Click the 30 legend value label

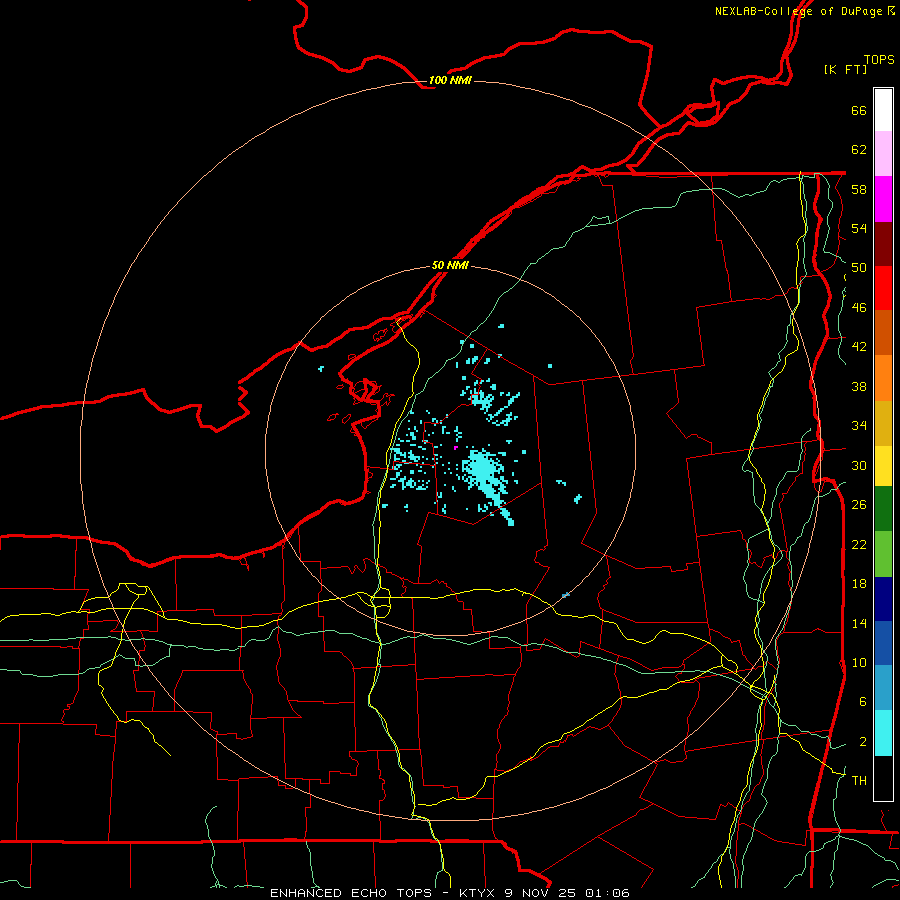click(859, 465)
